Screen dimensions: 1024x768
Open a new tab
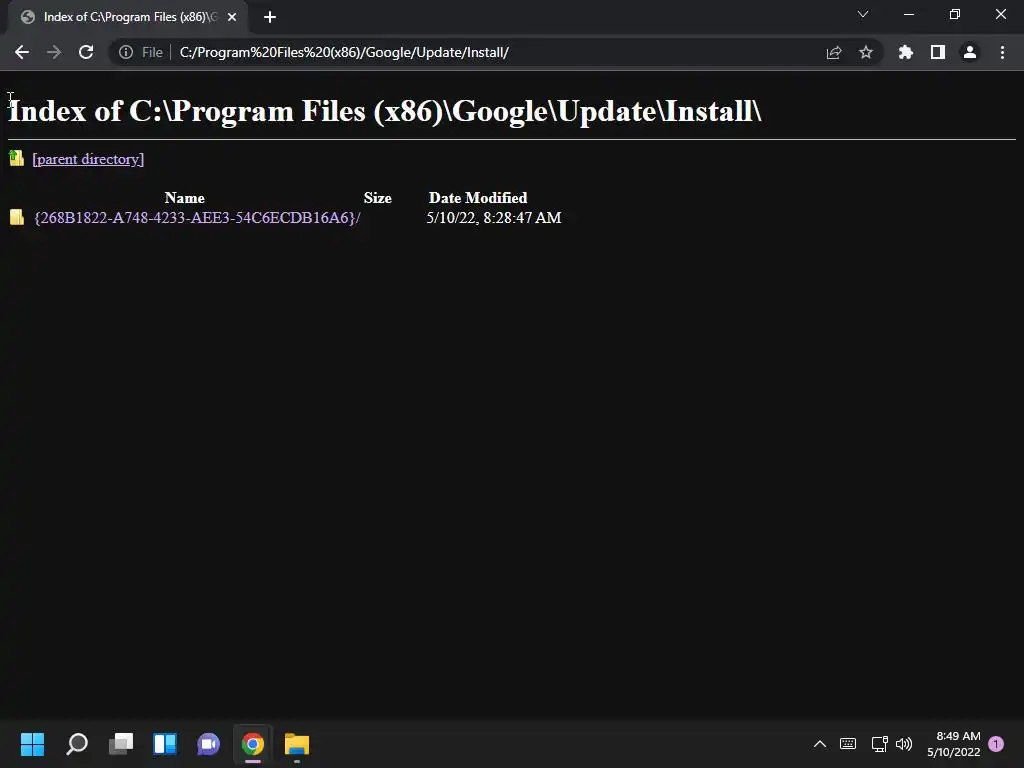270,17
